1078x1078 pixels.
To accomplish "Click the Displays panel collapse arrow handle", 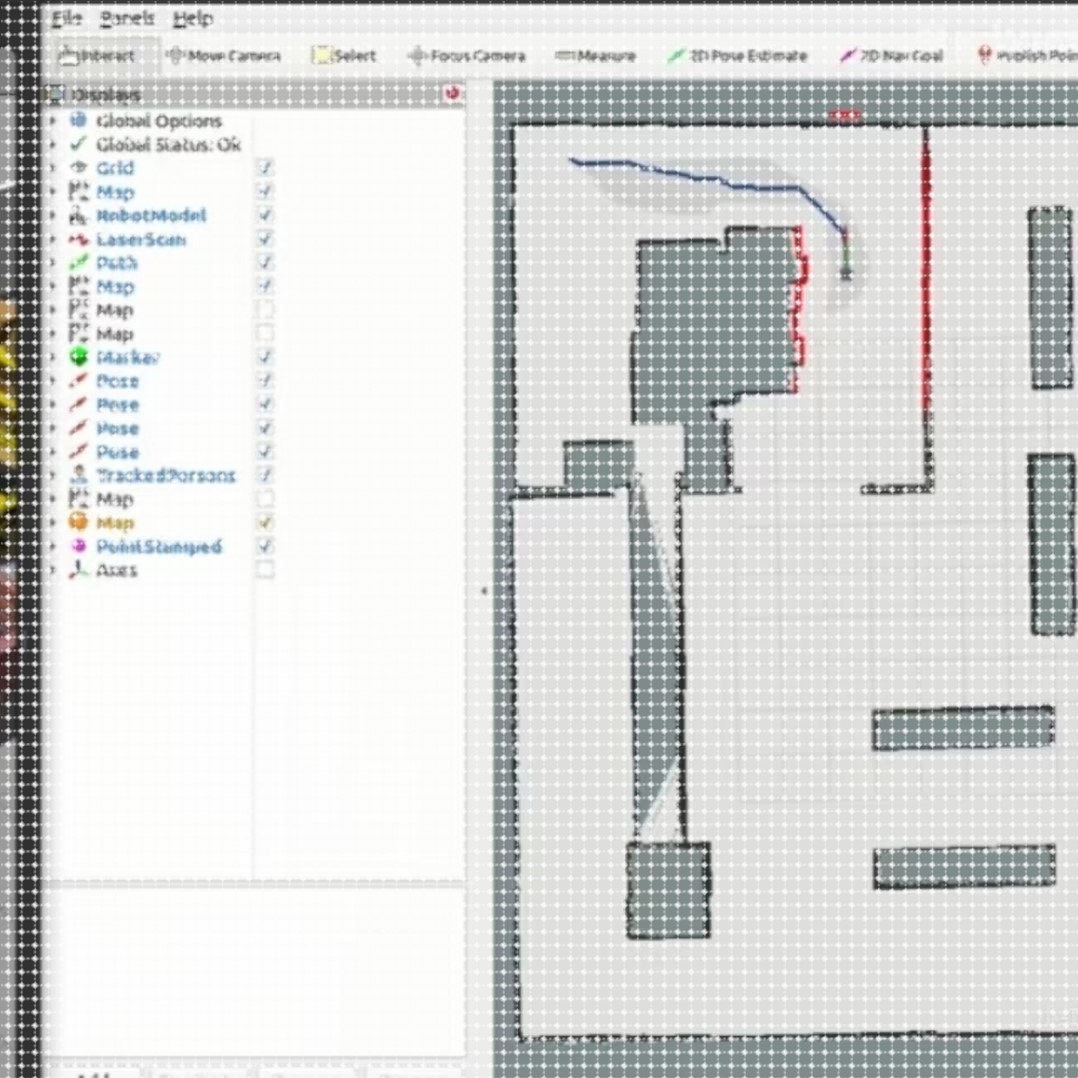I will pyautogui.click(x=484, y=591).
